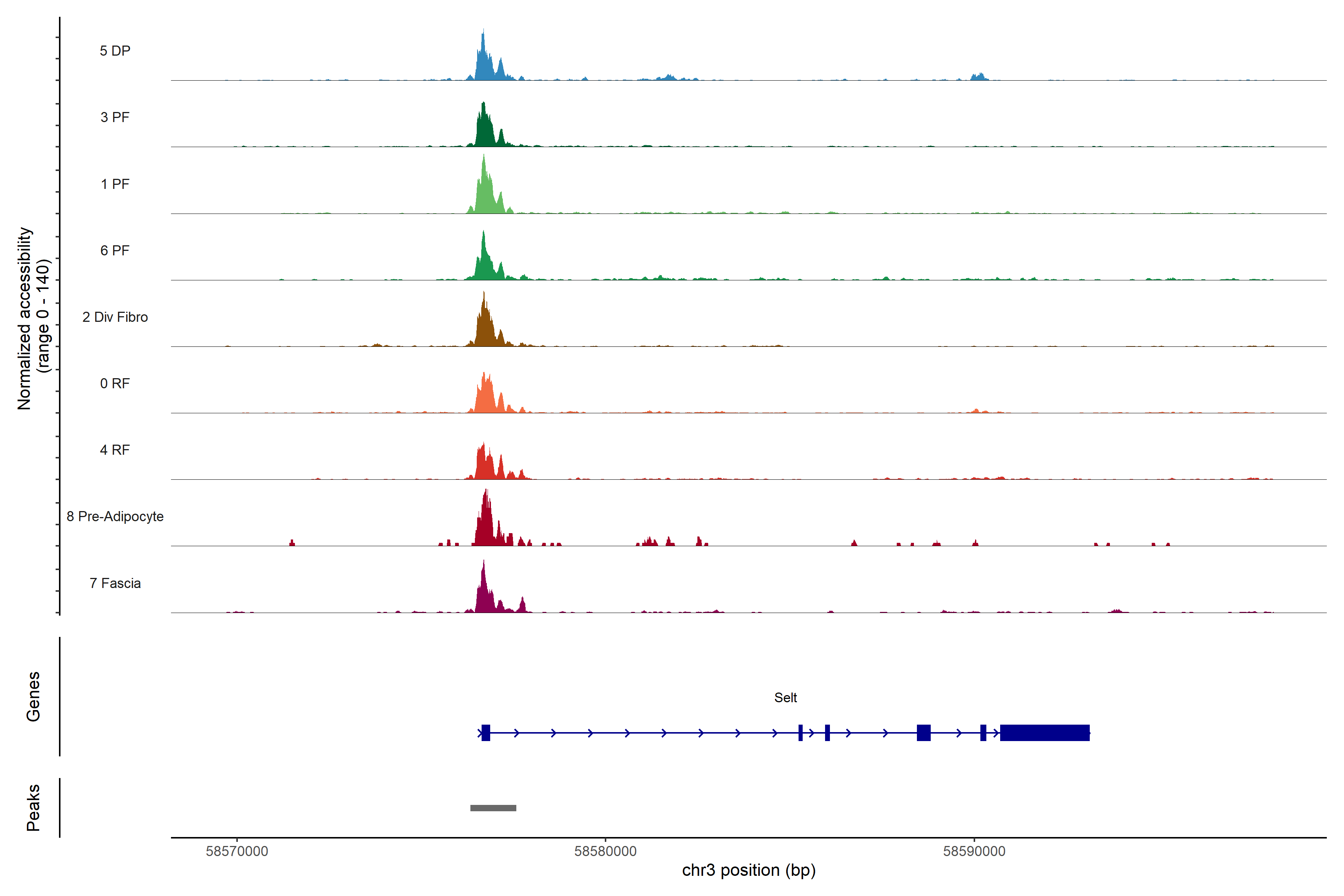Click the 2 Div Fibro label
1344x896 pixels.
pos(115,317)
